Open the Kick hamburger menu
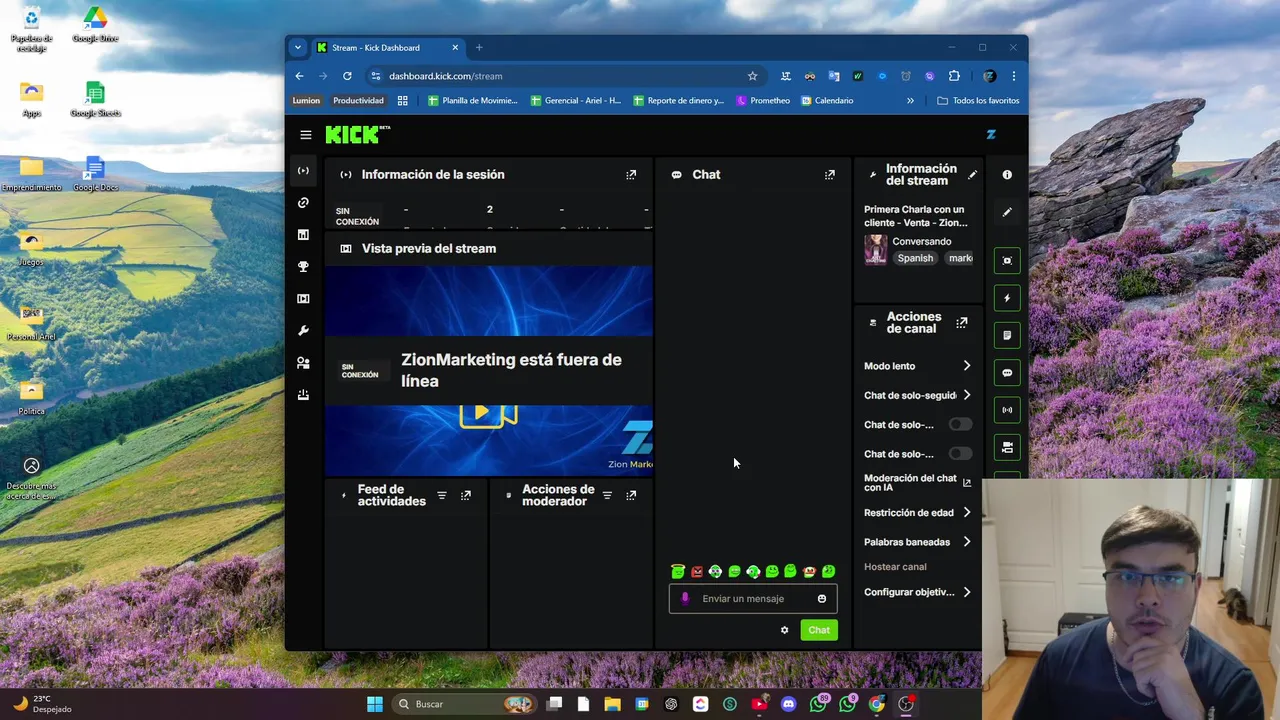The height and width of the screenshot is (720, 1280). pyautogui.click(x=306, y=134)
